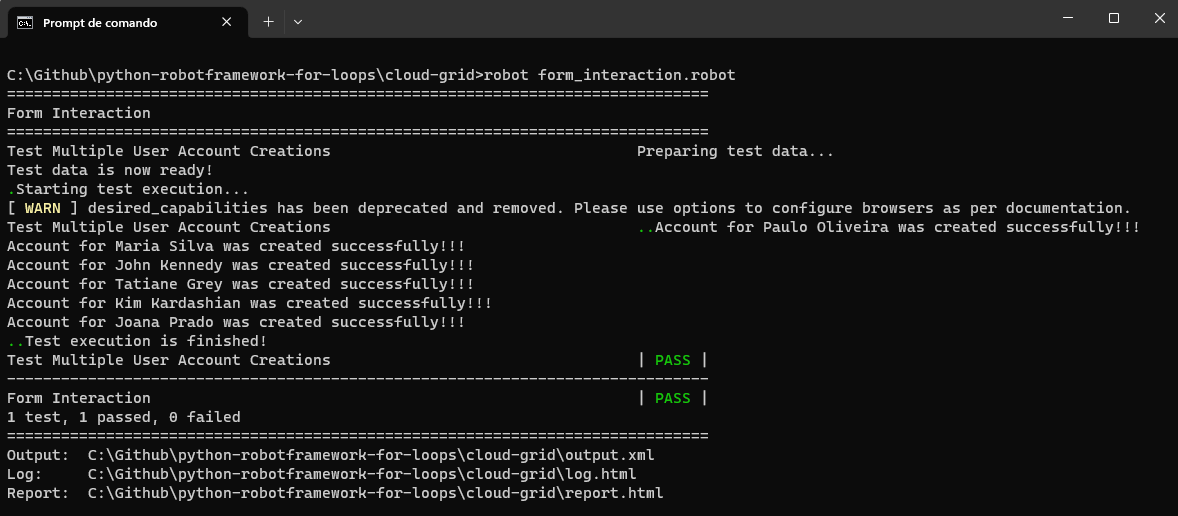Open a new tab with the plus button

pyautogui.click(x=268, y=21)
